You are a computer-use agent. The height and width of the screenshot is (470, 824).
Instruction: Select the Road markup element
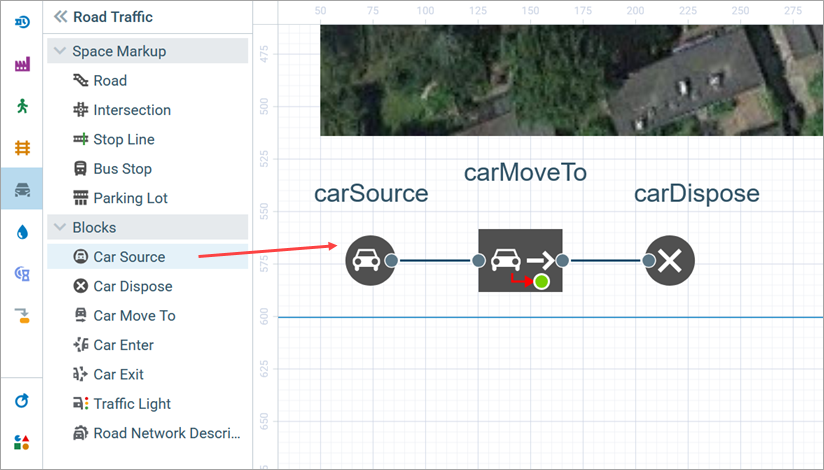[109, 81]
